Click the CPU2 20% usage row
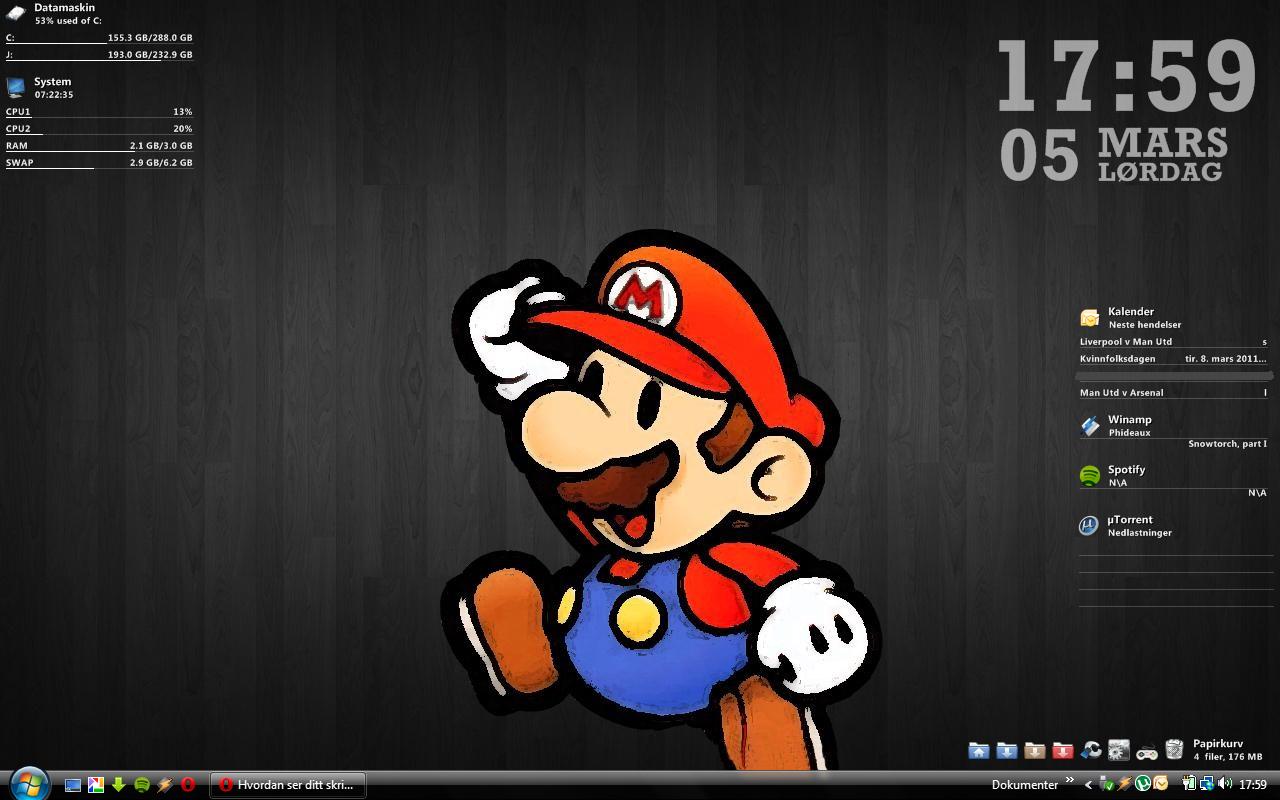Image resolution: width=1280 pixels, height=800 pixels. [99, 129]
